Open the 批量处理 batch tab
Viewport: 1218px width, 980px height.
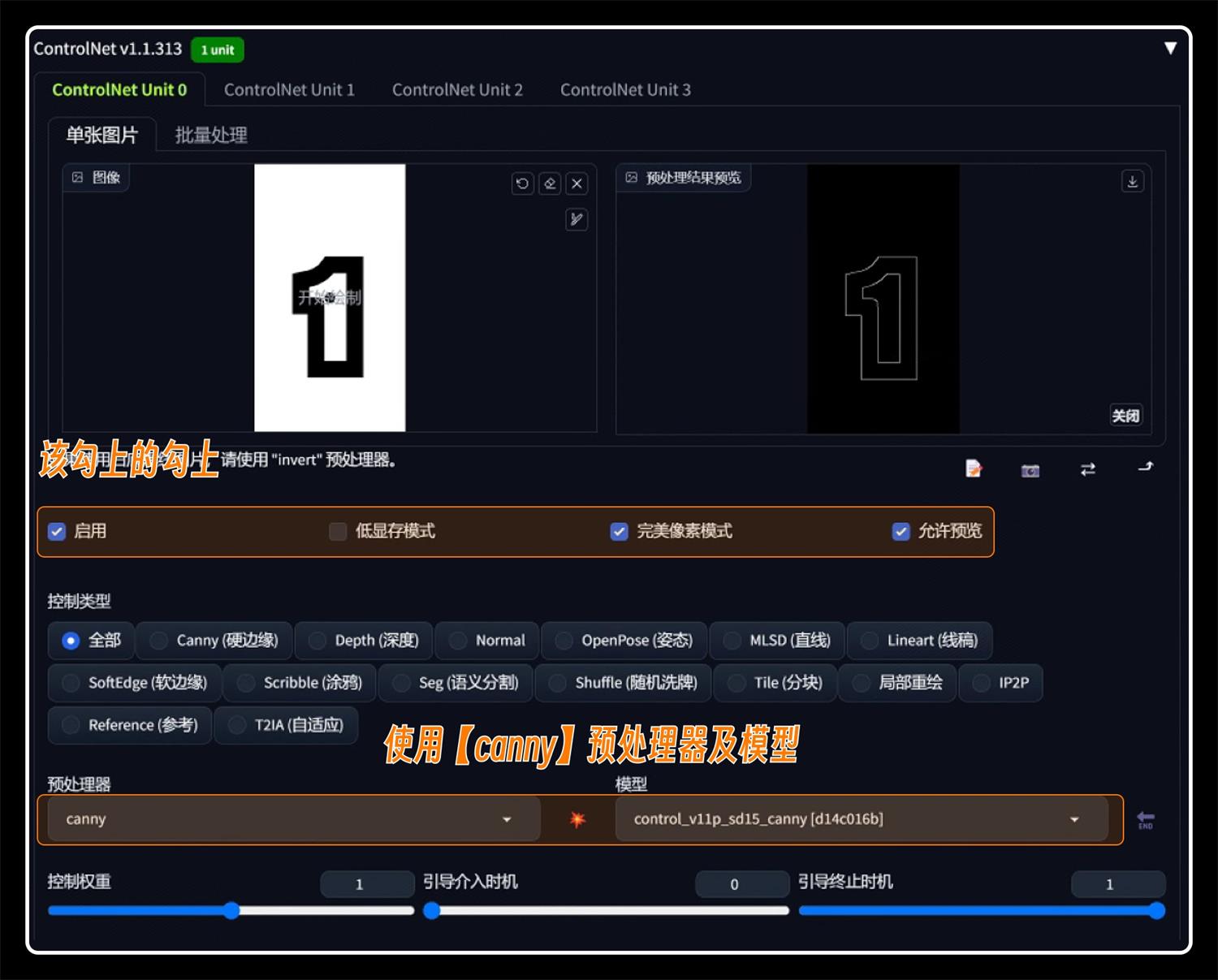[211, 135]
